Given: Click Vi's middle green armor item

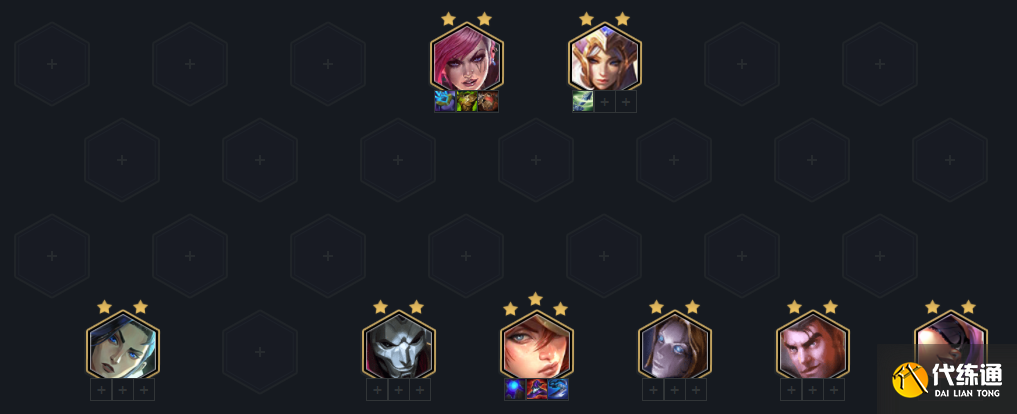Looking at the screenshot, I should click(466, 102).
